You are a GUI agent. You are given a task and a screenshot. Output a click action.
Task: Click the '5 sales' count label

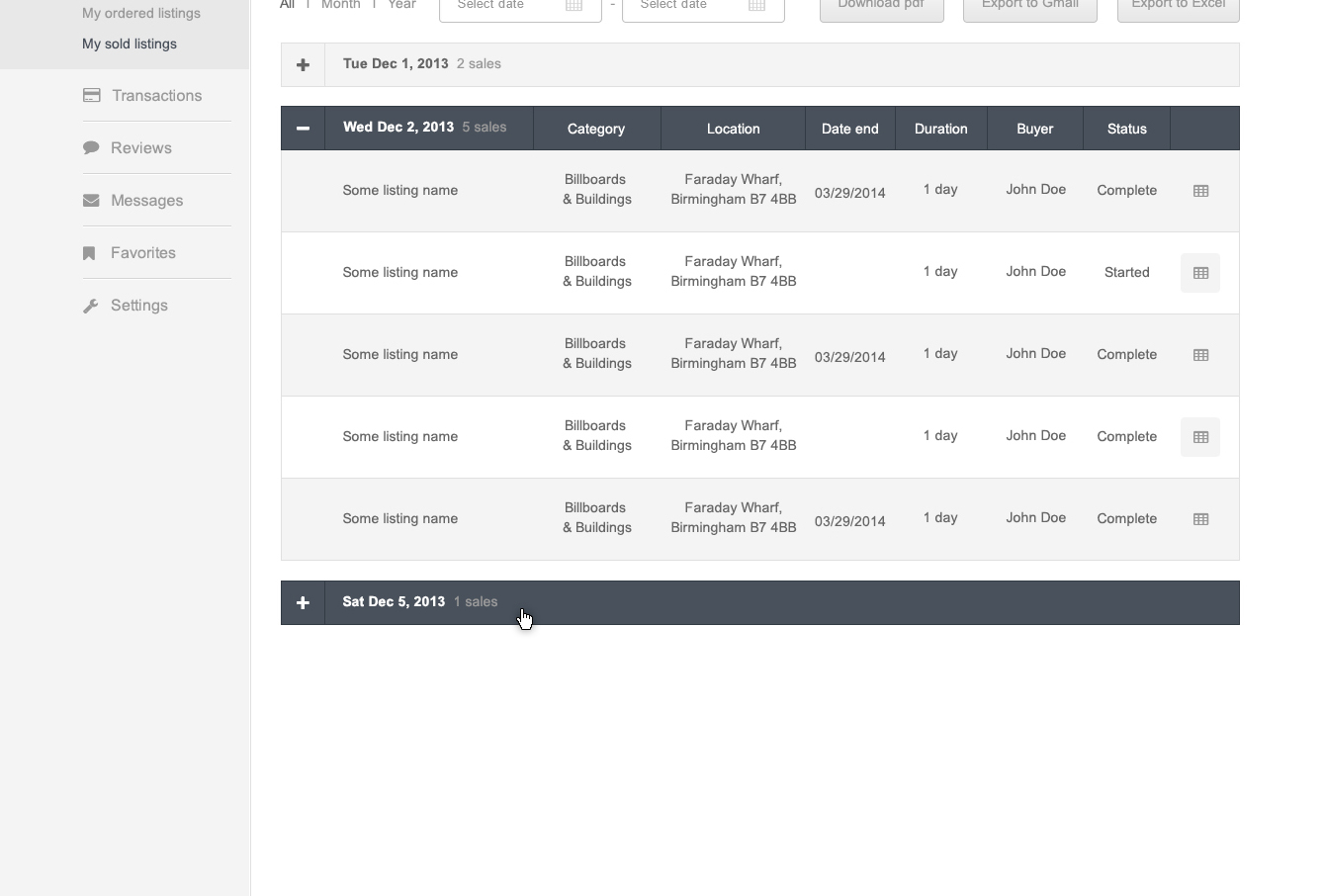click(x=485, y=127)
